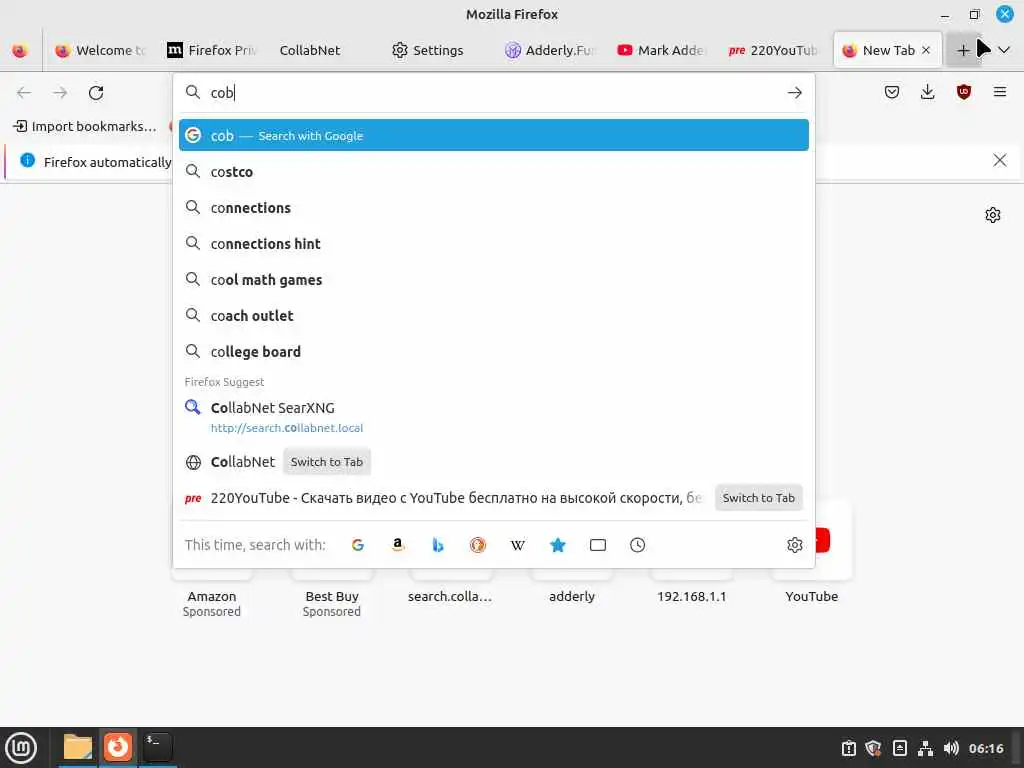1024x768 pixels.
Task: Click Switch to Tab for 220YouTube
Action: 758,498
